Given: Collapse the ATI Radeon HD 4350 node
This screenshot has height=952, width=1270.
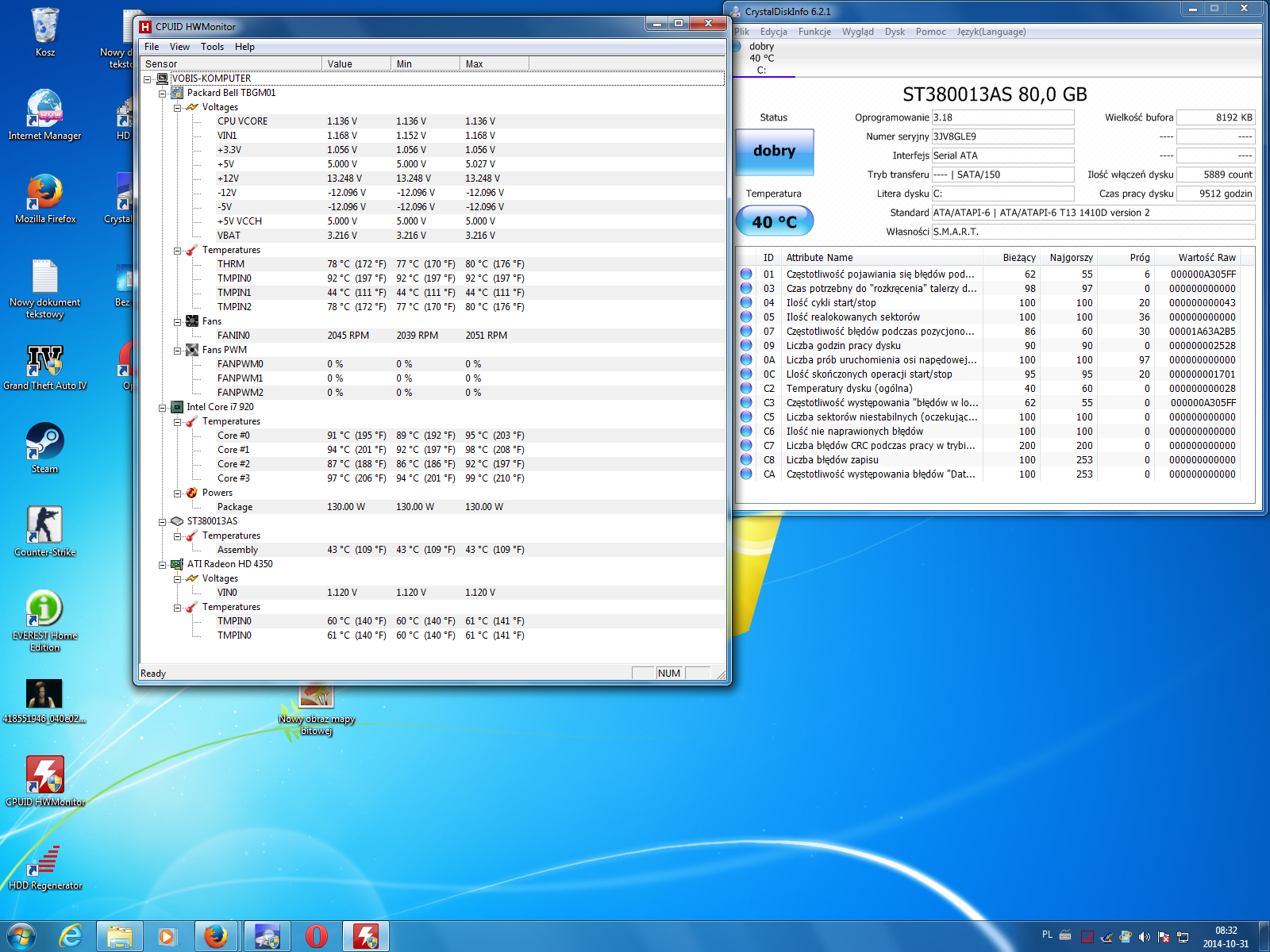Looking at the screenshot, I should pos(163,564).
